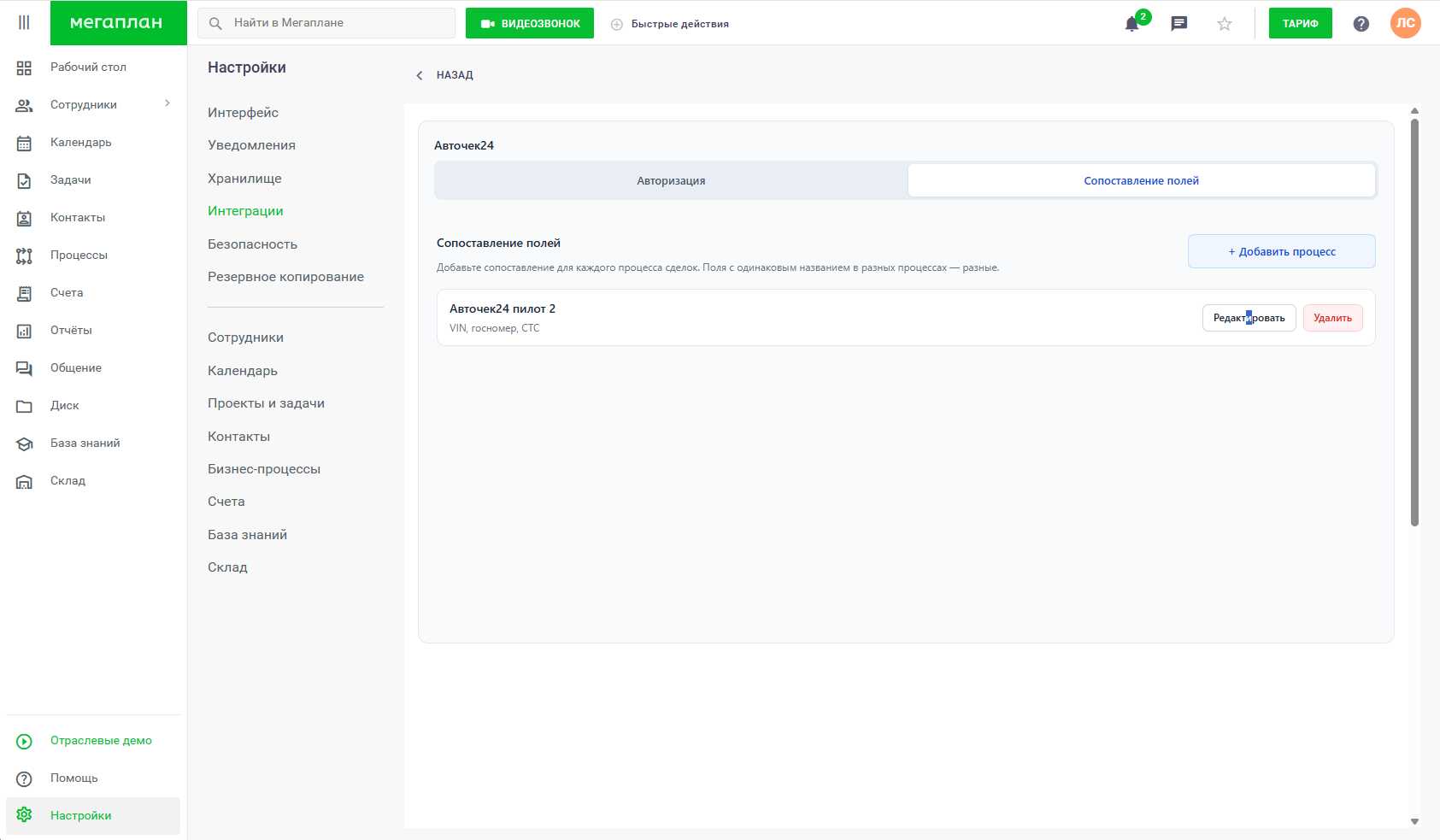This screenshot has width=1440, height=840.
Task: Click the scrollbar down arrow
Action: tap(1414, 821)
